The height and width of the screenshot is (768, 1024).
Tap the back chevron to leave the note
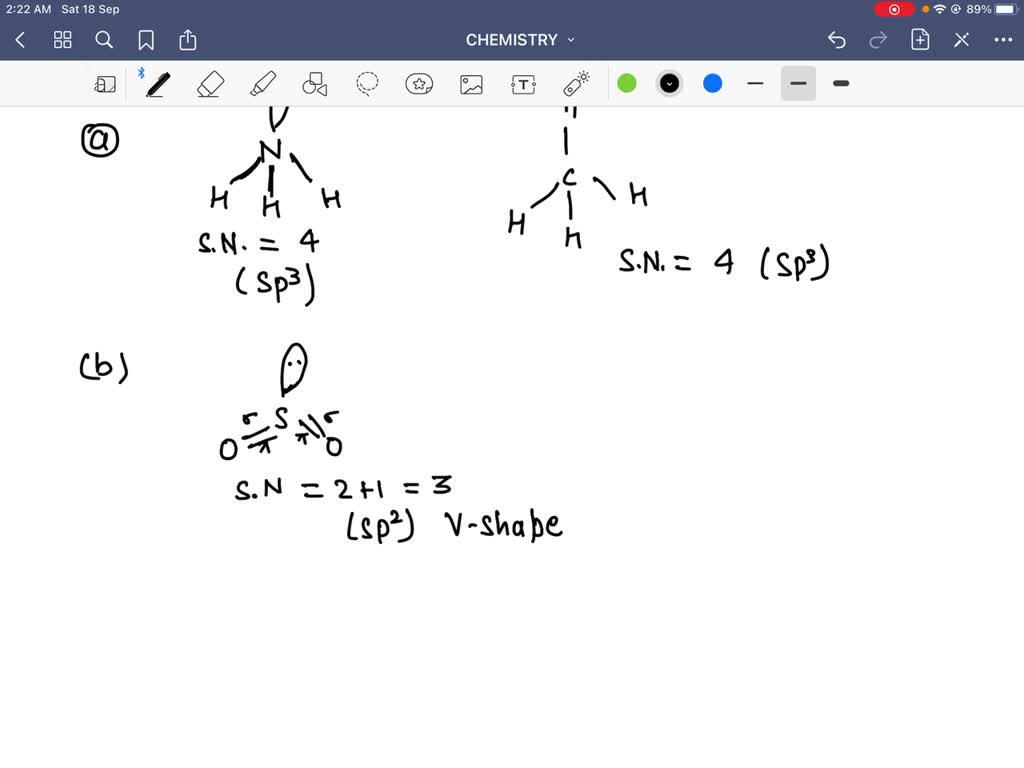point(20,39)
